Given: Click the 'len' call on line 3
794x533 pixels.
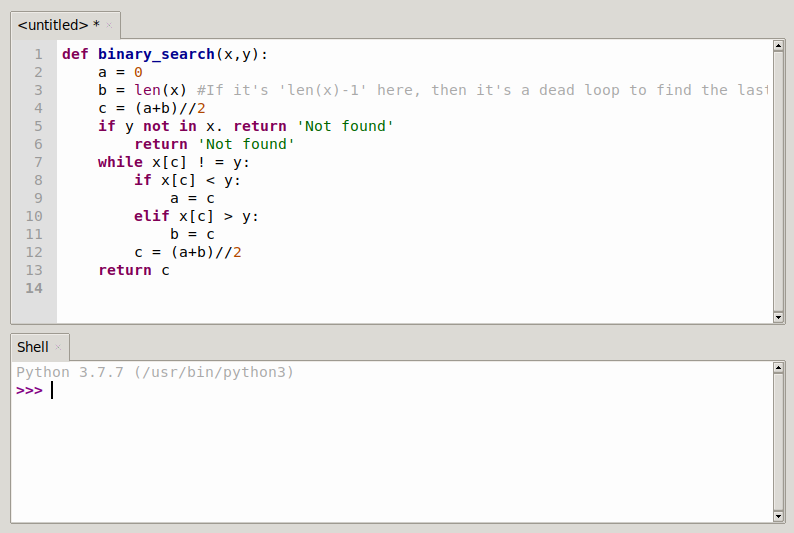Looking at the screenshot, I should (x=147, y=90).
